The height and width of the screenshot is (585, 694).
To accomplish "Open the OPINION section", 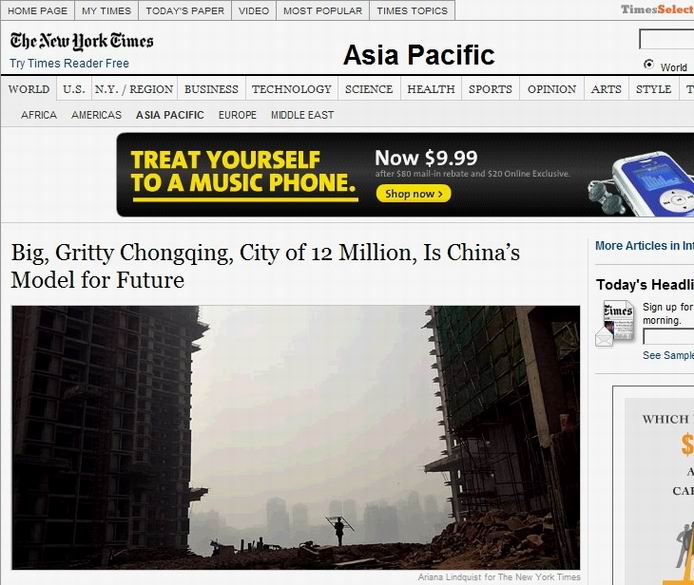I will click(x=551, y=89).
